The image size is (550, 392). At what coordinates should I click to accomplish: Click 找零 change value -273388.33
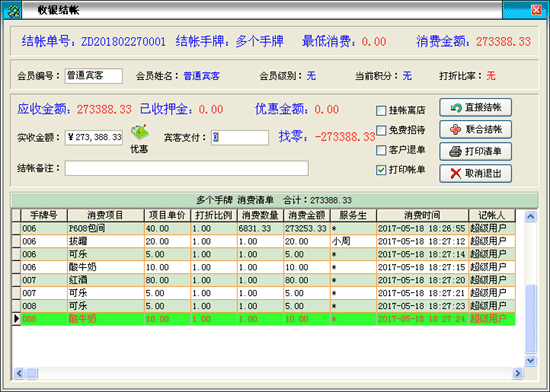coord(345,136)
